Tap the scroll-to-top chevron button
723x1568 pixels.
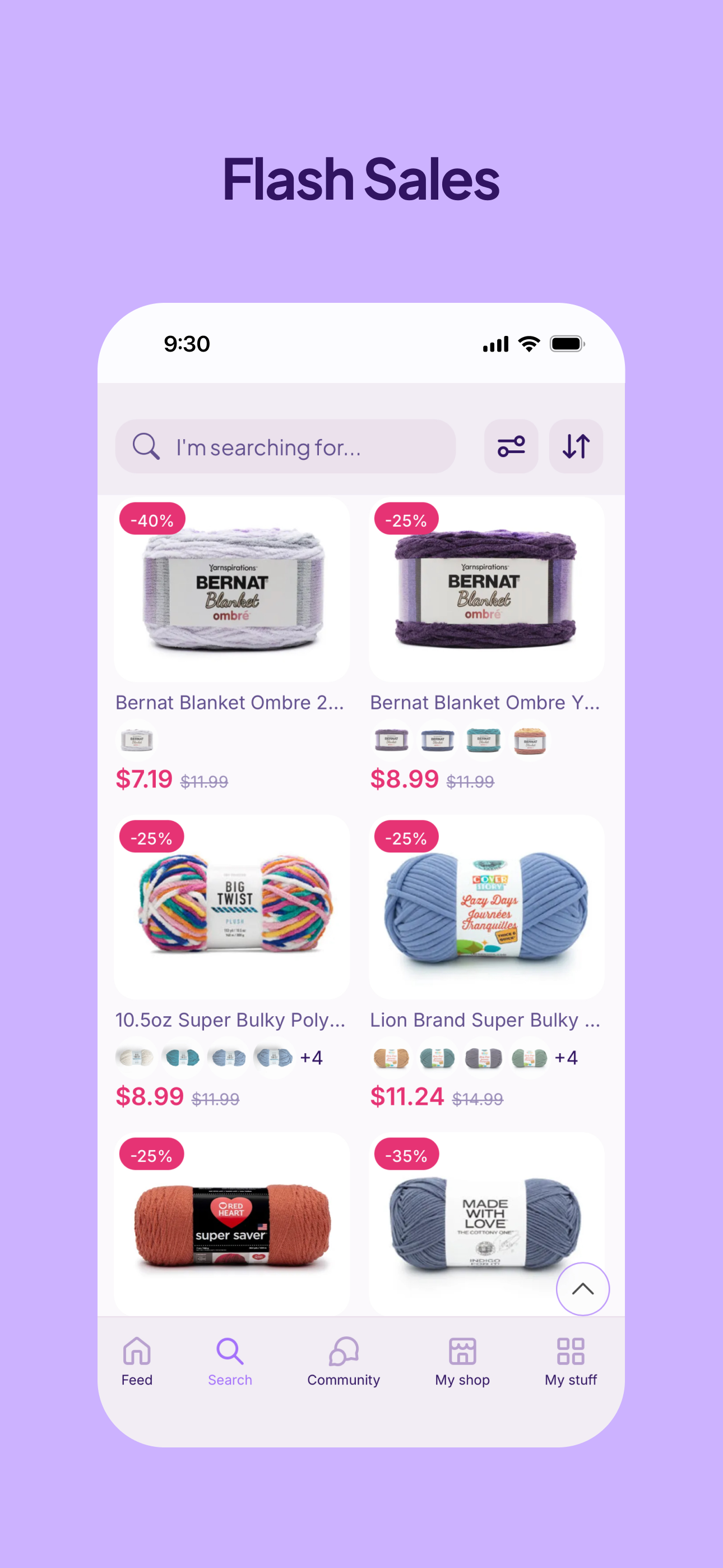click(x=582, y=1289)
